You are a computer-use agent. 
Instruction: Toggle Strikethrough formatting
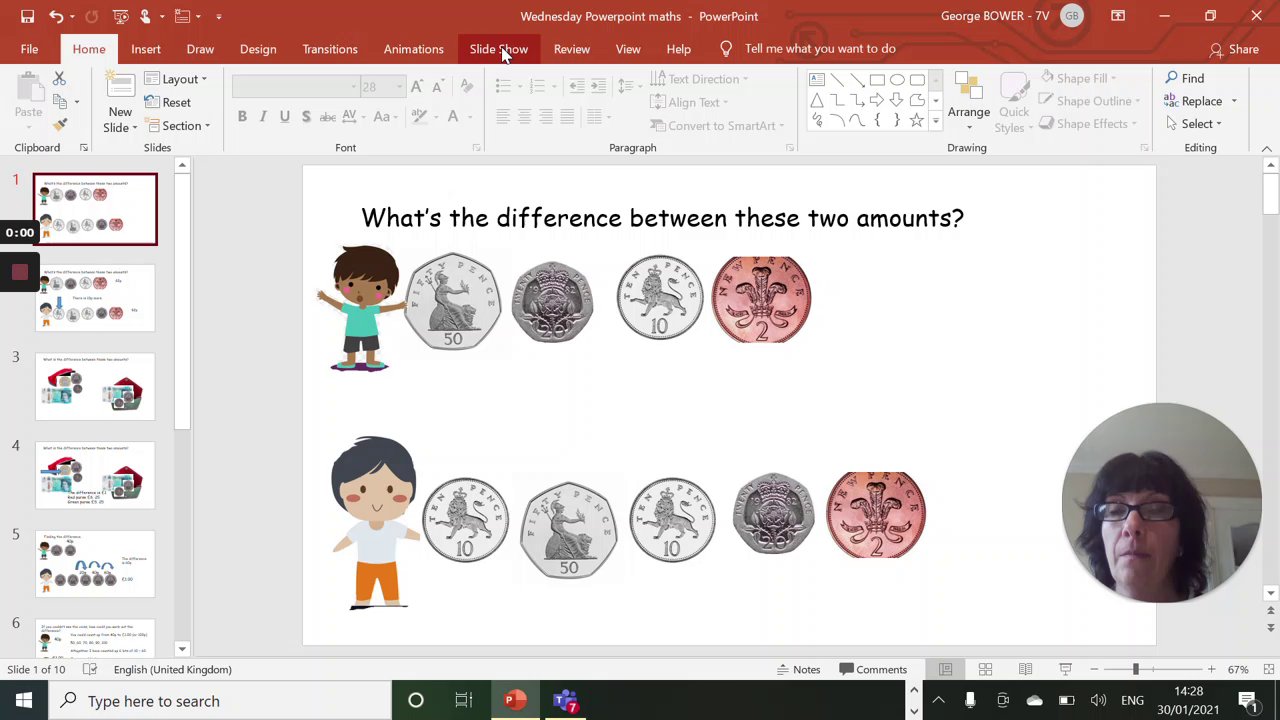coord(327,116)
